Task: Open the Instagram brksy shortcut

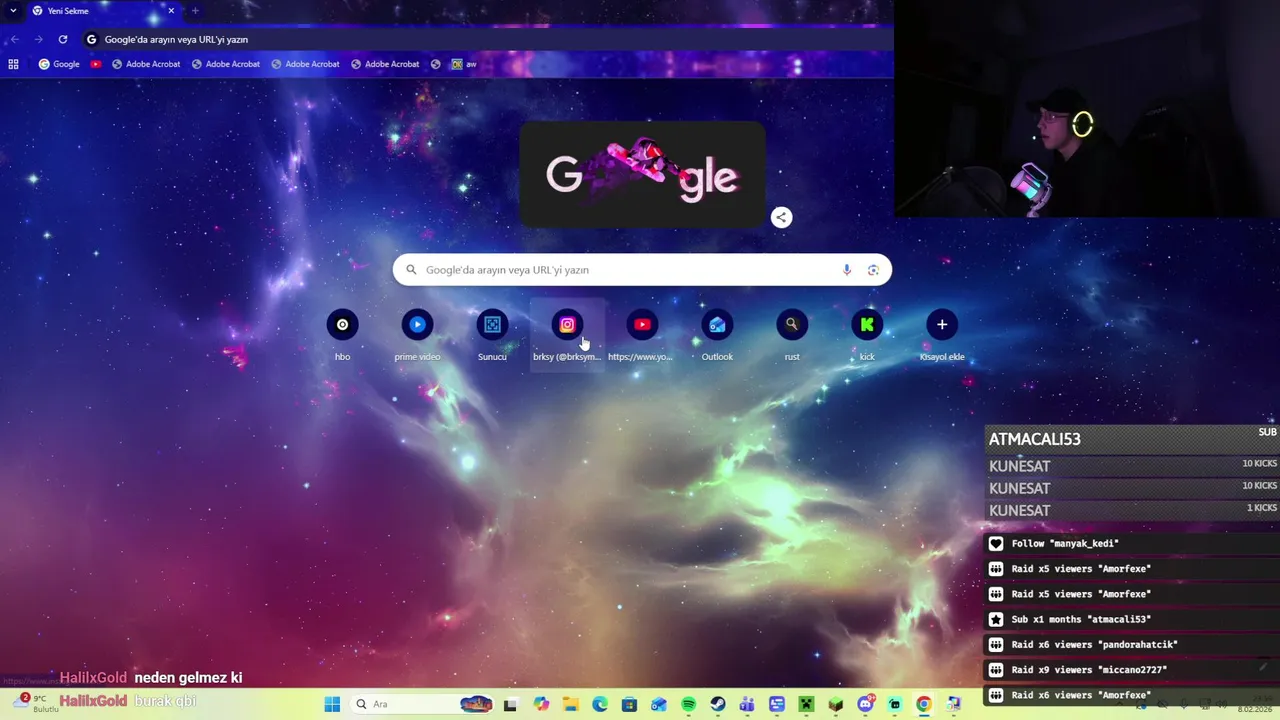Action: tap(567, 335)
